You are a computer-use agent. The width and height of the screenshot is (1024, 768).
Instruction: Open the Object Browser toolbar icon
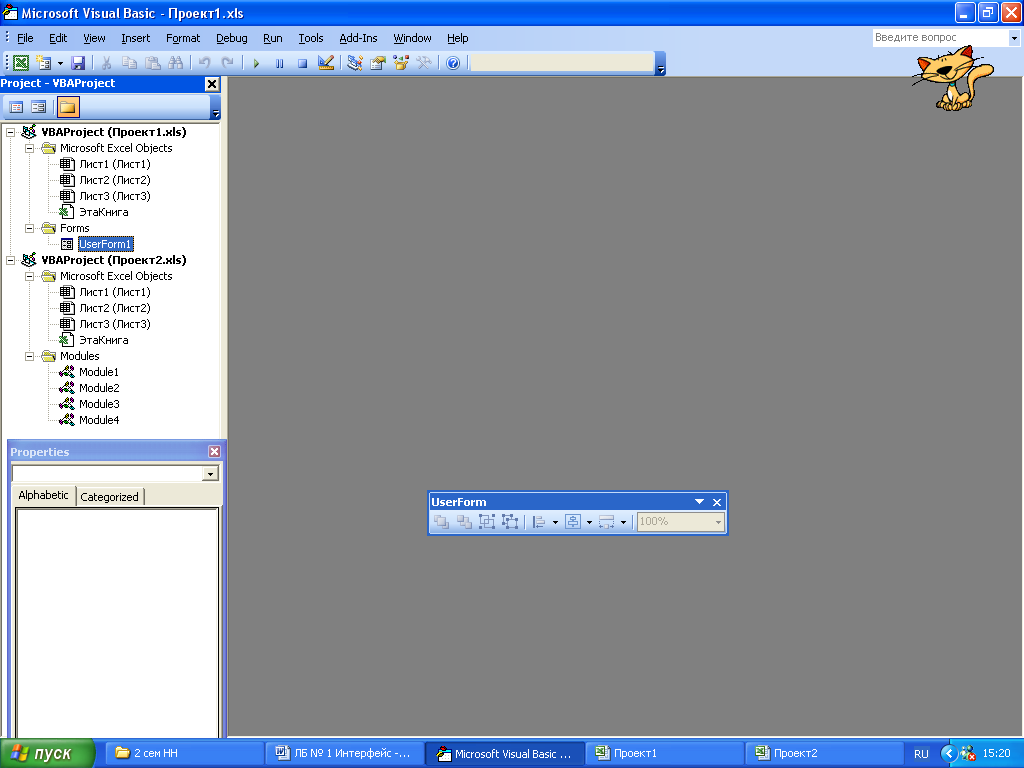click(400, 63)
